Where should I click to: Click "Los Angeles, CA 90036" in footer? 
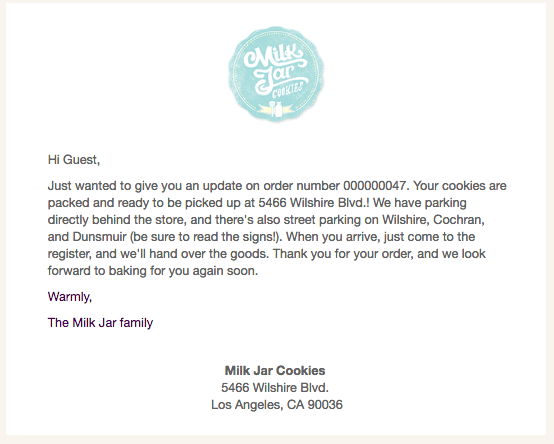coord(277,404)
